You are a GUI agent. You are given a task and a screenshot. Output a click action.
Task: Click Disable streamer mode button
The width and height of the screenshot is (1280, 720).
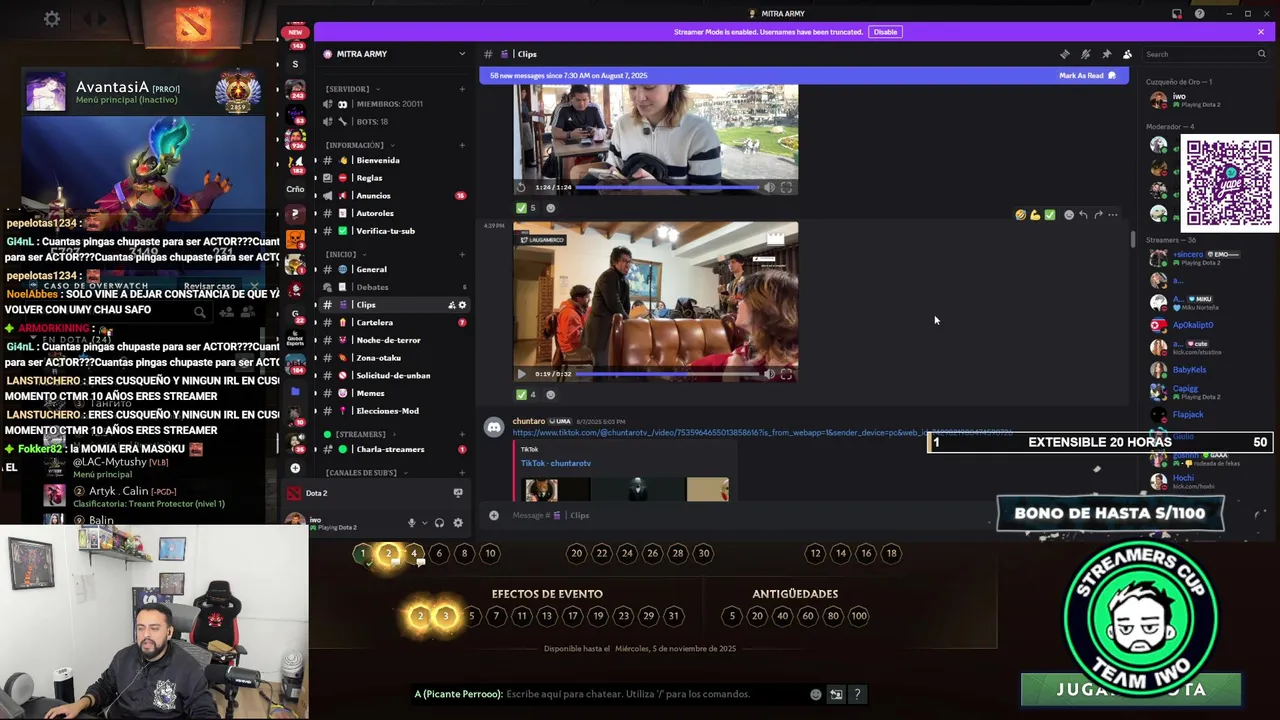885,32
